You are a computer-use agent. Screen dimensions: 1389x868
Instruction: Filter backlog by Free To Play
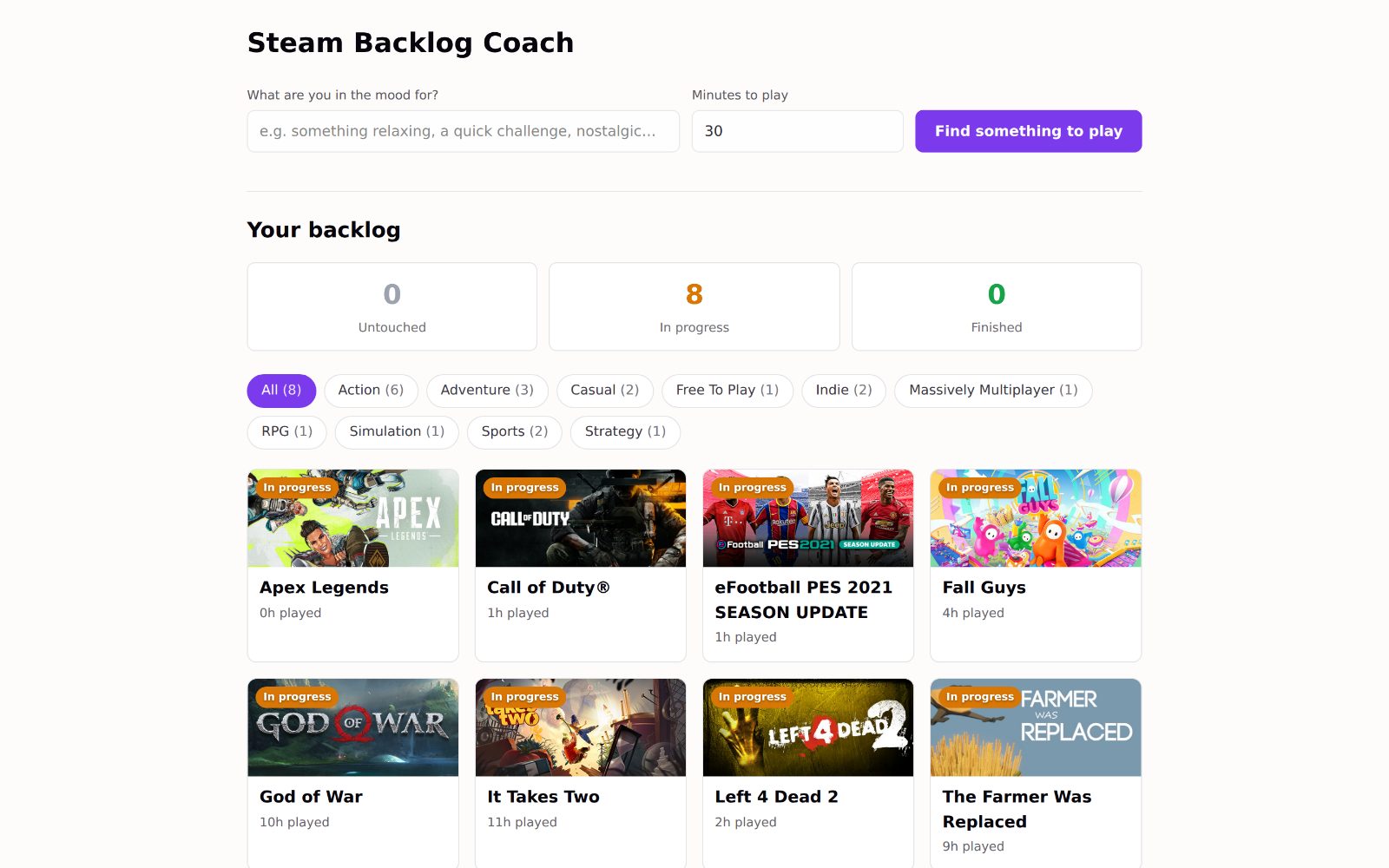[x=727, y=391]
